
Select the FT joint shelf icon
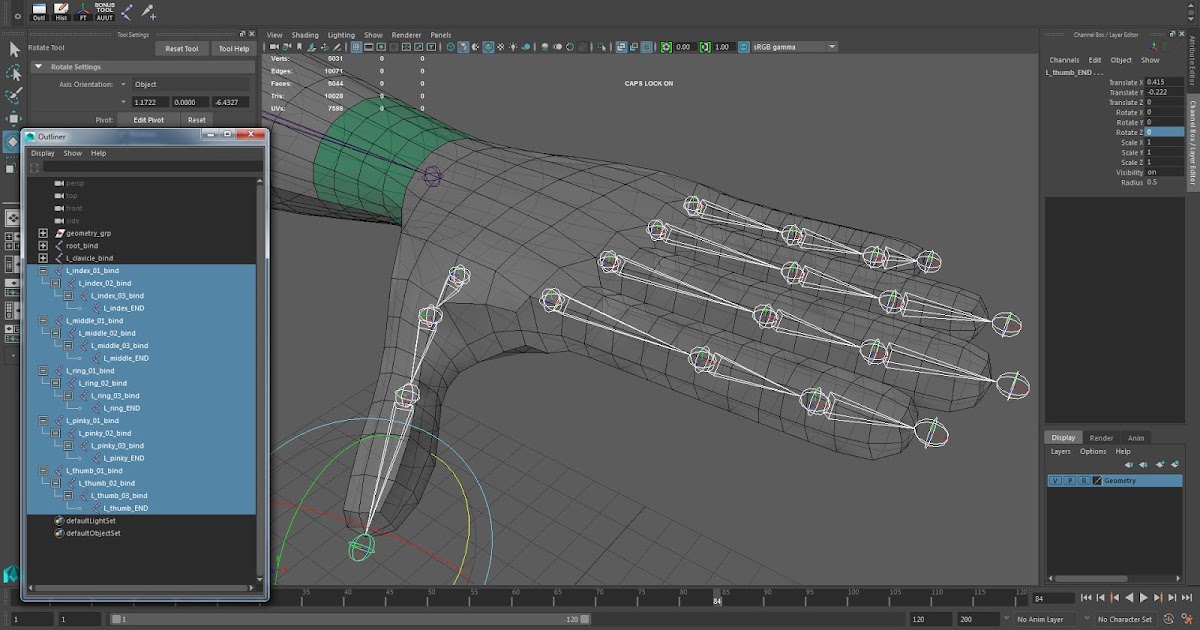click(x=83, y=11)
